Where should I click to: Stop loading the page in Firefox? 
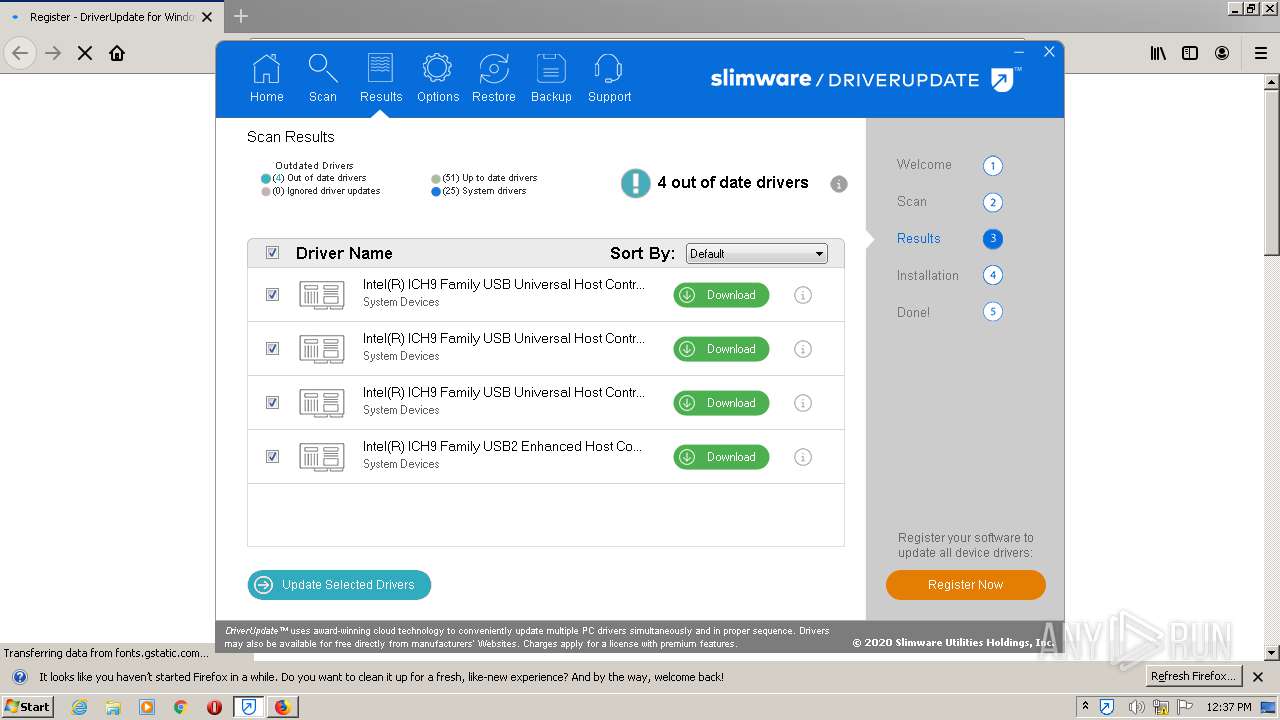[x=85, y=53]
